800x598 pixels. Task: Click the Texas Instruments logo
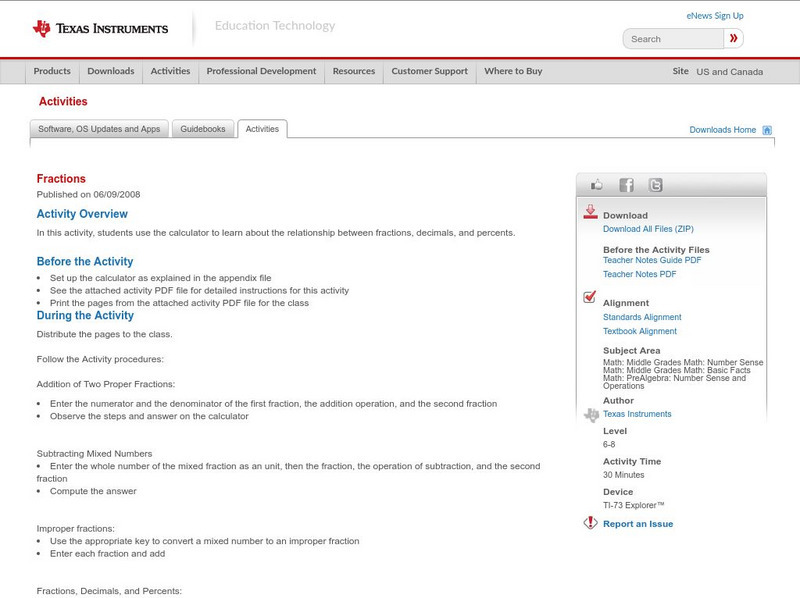tap(100, 29)
